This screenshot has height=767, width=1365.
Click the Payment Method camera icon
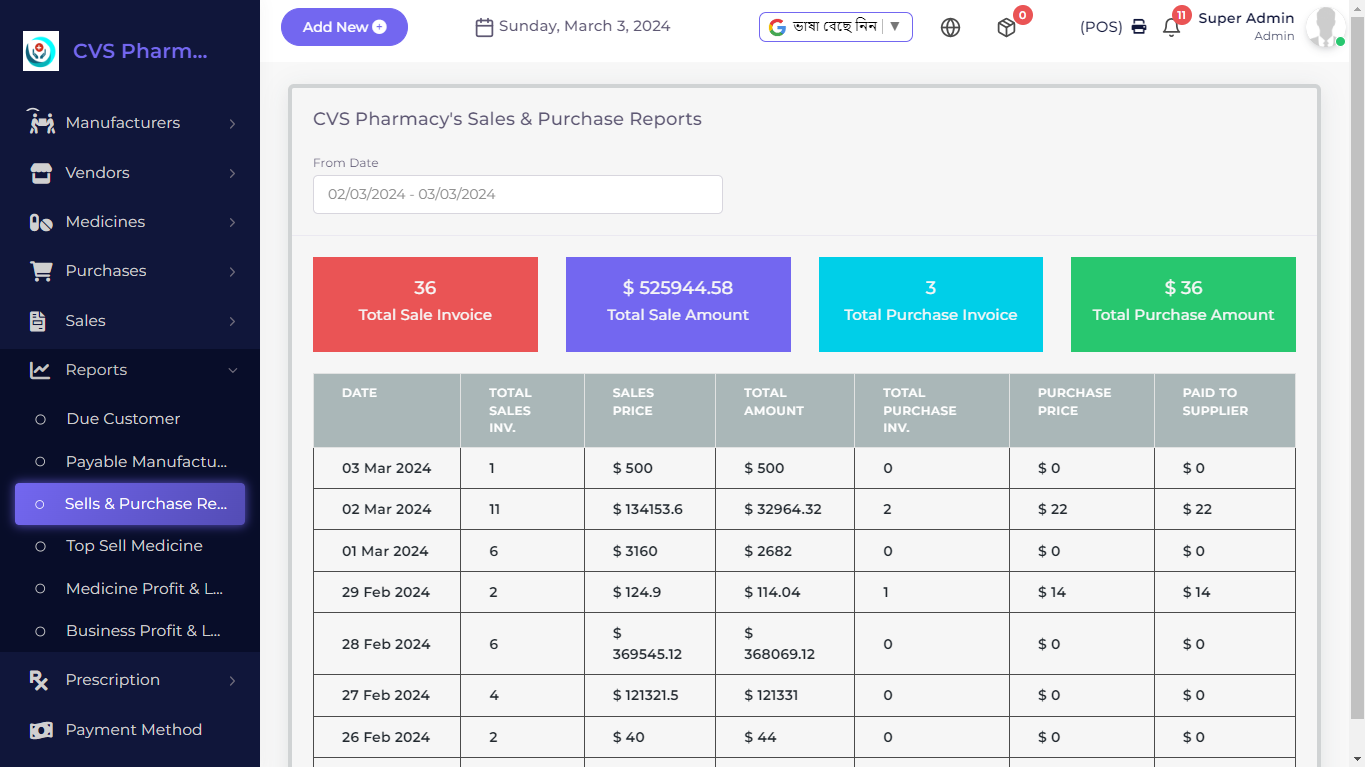pyautogui.click(x=40, y=730)
